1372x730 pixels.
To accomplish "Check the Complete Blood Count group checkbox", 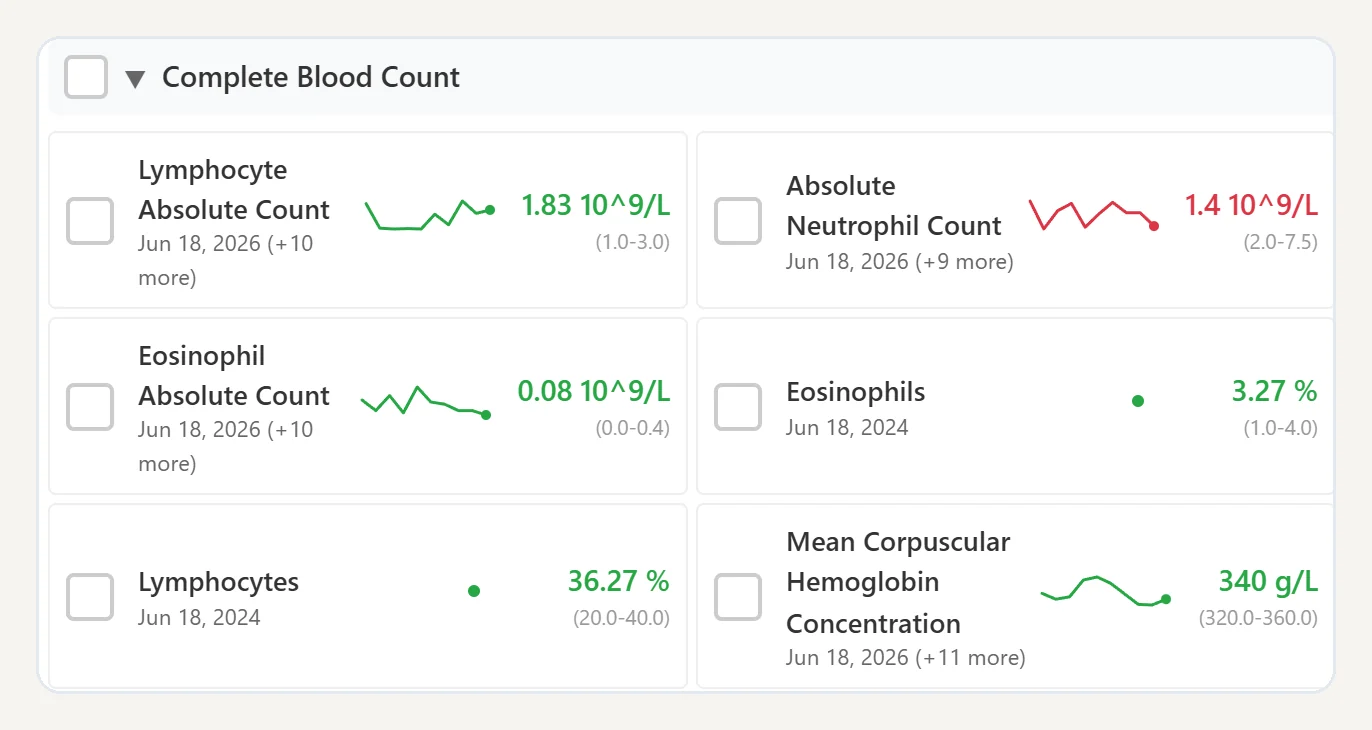I will tap(86, 77).
